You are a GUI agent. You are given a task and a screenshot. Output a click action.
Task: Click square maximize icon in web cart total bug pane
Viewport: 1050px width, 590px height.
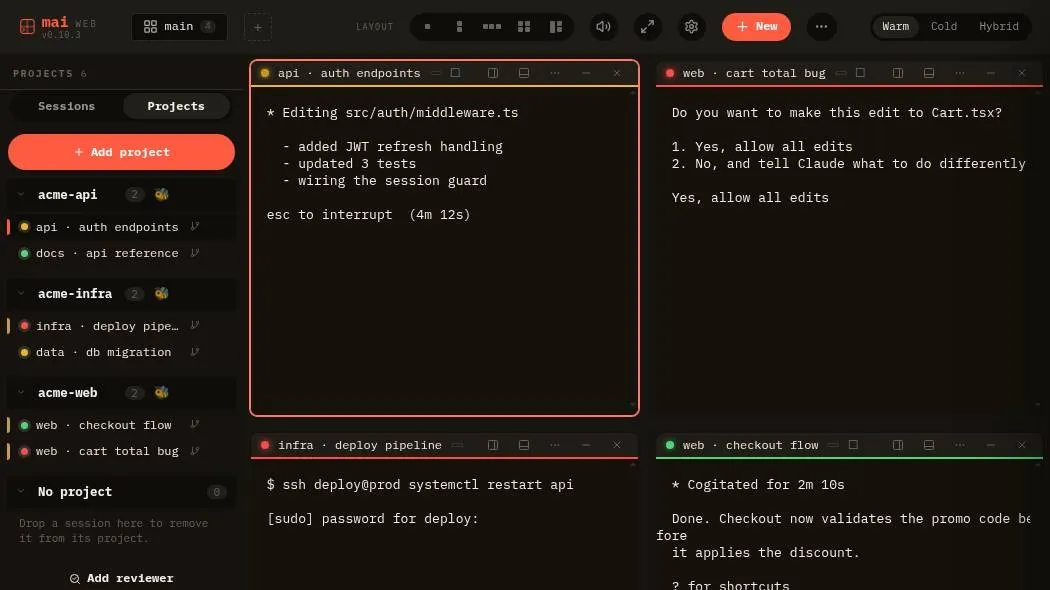pyautogui.click(x=860, y=72)
